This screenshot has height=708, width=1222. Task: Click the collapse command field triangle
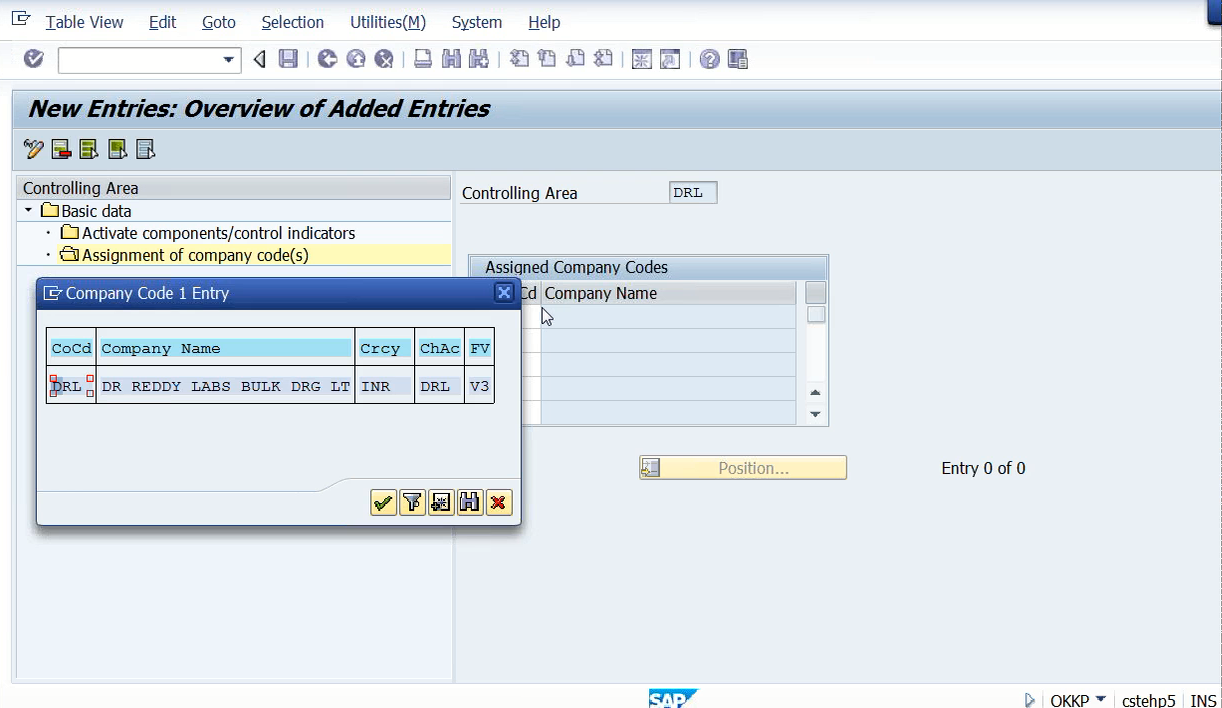260,60
